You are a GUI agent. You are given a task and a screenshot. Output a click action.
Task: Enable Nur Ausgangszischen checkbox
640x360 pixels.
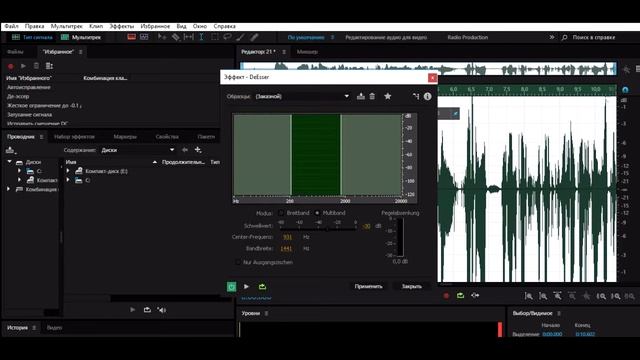[238, 262]
